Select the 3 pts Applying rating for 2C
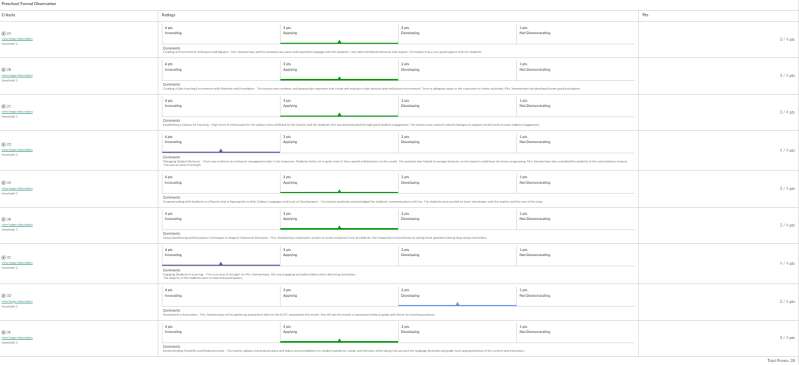Screen dimensions: 799x365 point(339,107)
